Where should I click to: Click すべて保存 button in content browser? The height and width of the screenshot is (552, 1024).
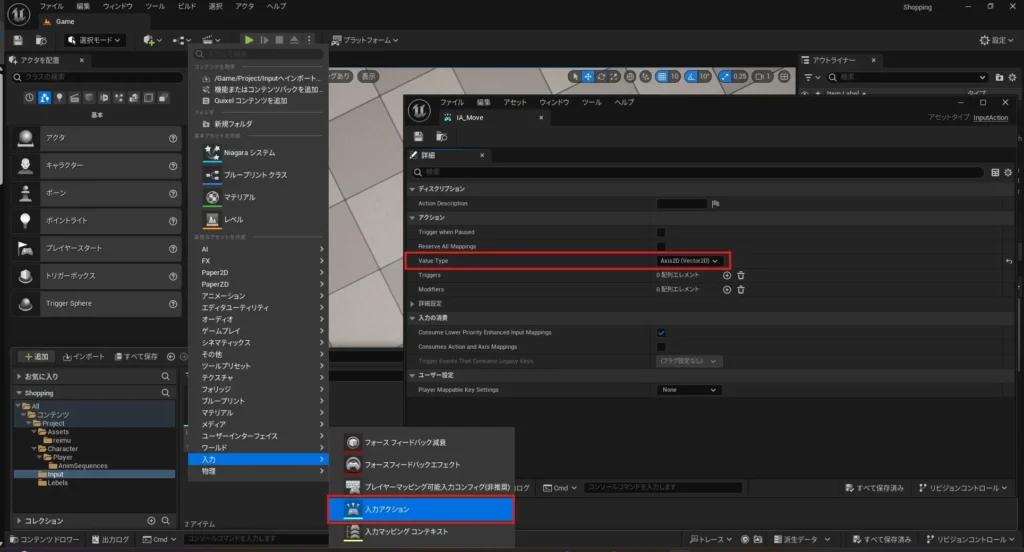(x=136, y=357)
